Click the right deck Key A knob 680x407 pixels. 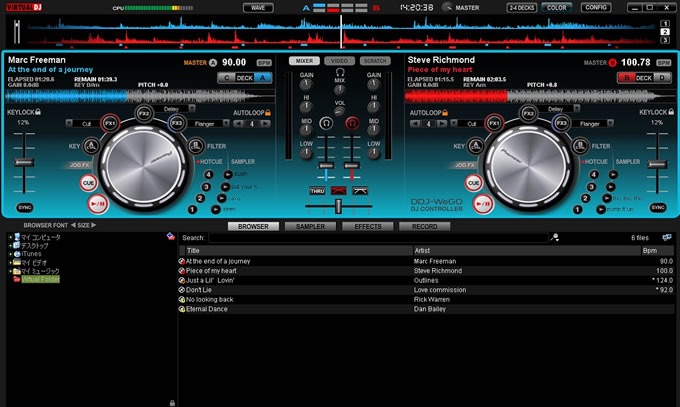474,146
